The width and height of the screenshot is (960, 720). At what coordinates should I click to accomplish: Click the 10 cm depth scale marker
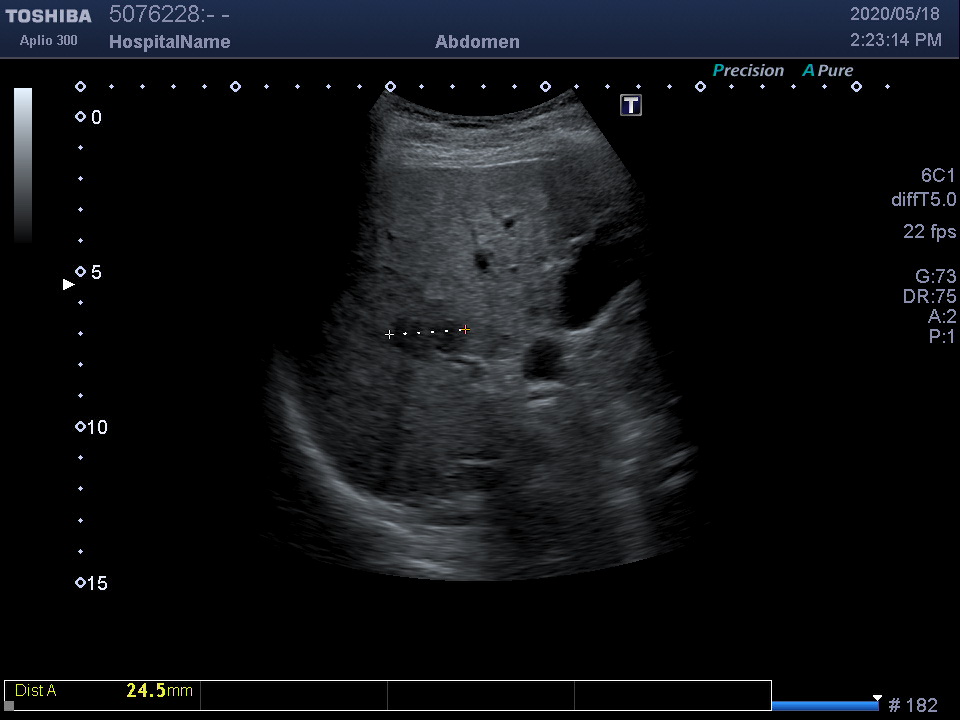coord(80,427)
